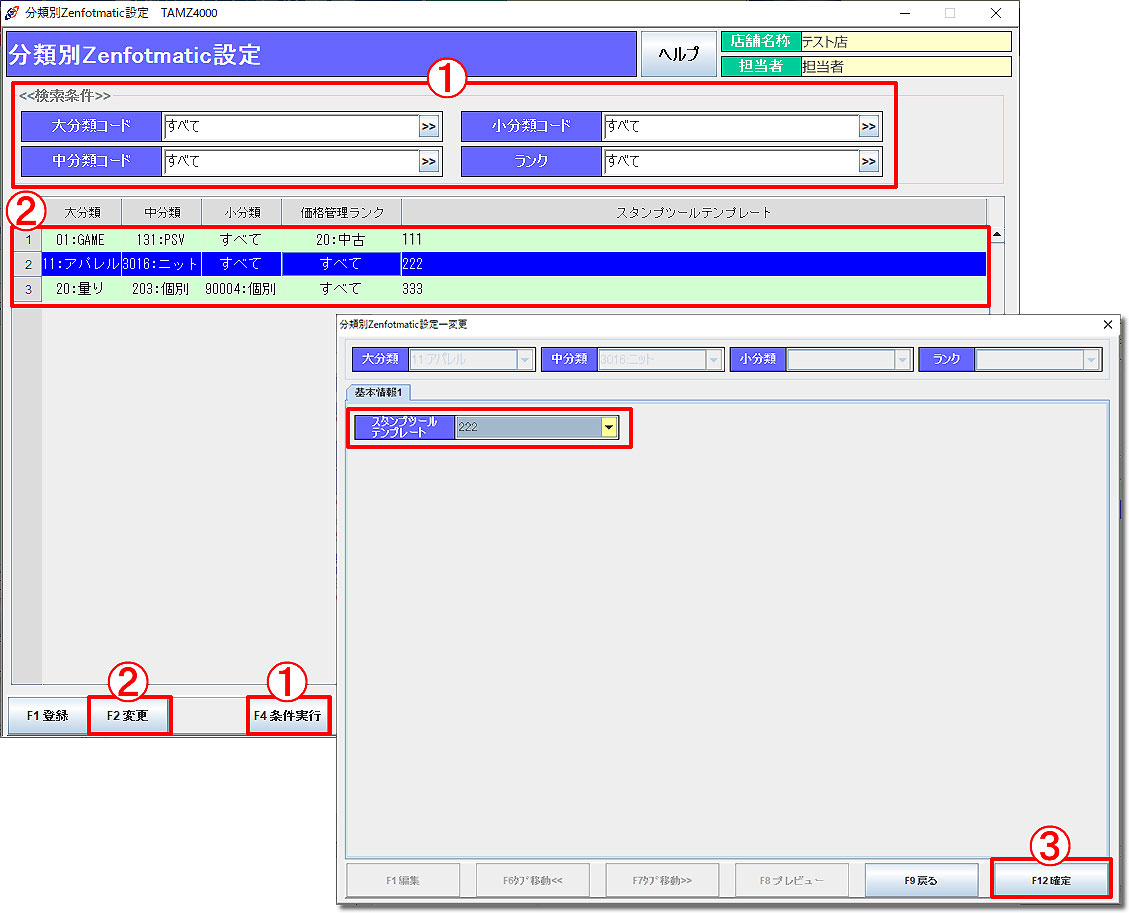The width and height of the screenshot is (1129, 913).
Task: Click F1 編集 button in dialog
Action: [403, 881]
